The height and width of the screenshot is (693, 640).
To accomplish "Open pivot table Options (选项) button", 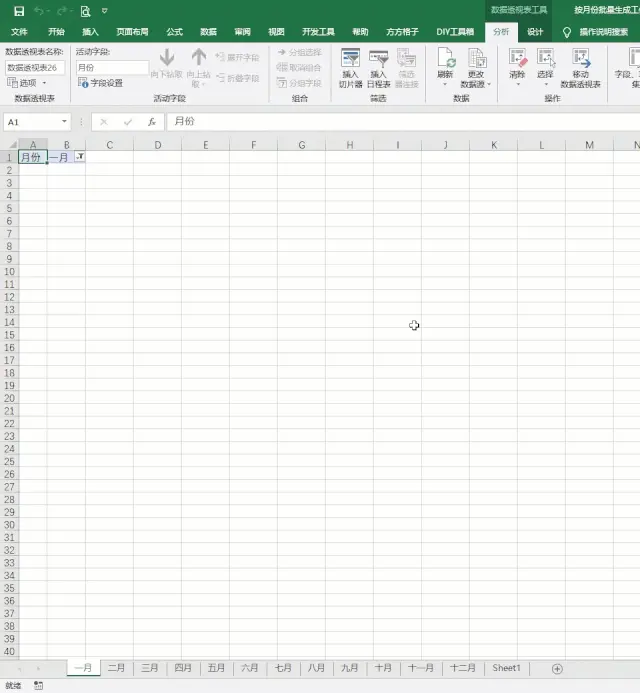I will (22, 83).
